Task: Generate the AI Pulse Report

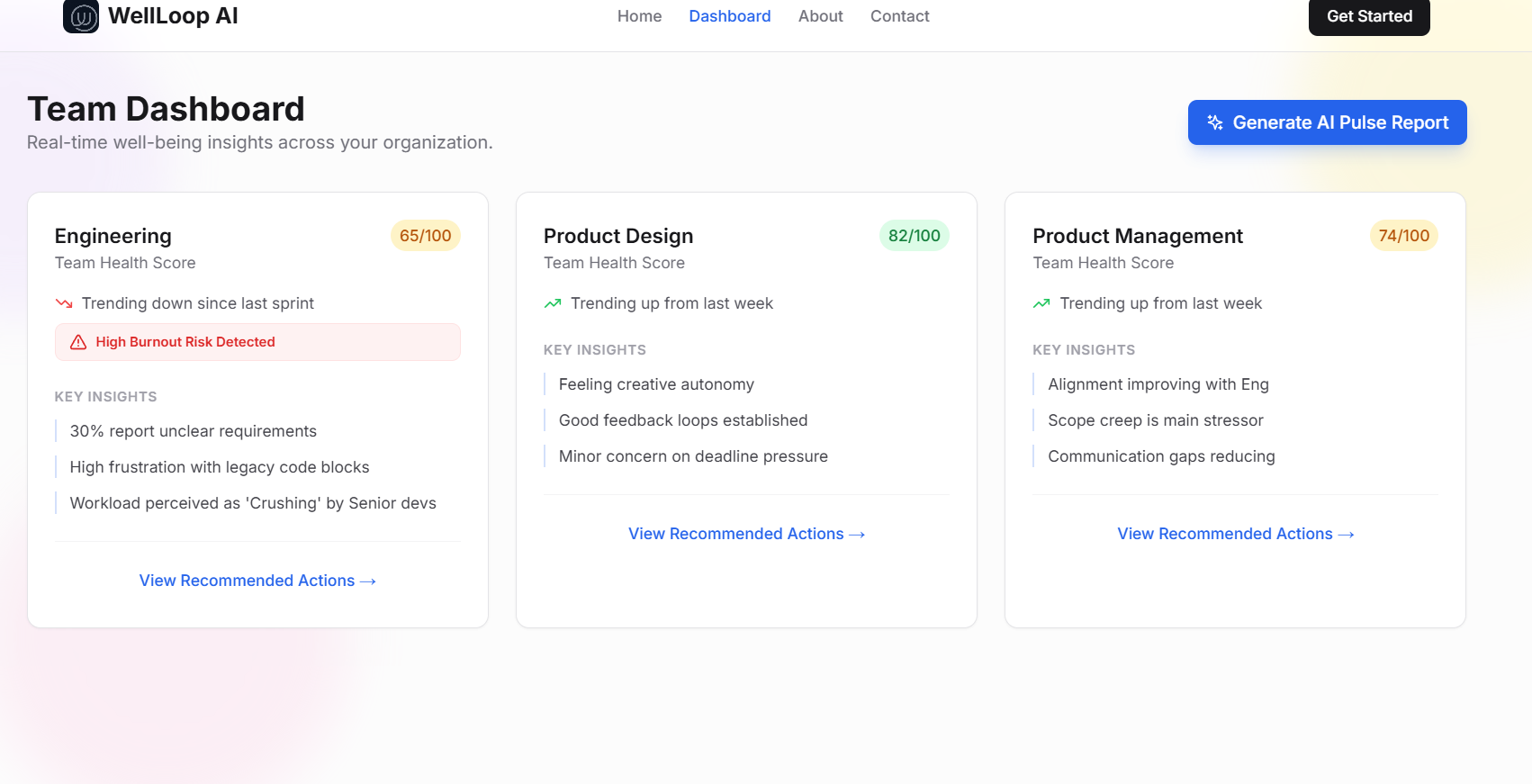Action: coord(1328,122)
